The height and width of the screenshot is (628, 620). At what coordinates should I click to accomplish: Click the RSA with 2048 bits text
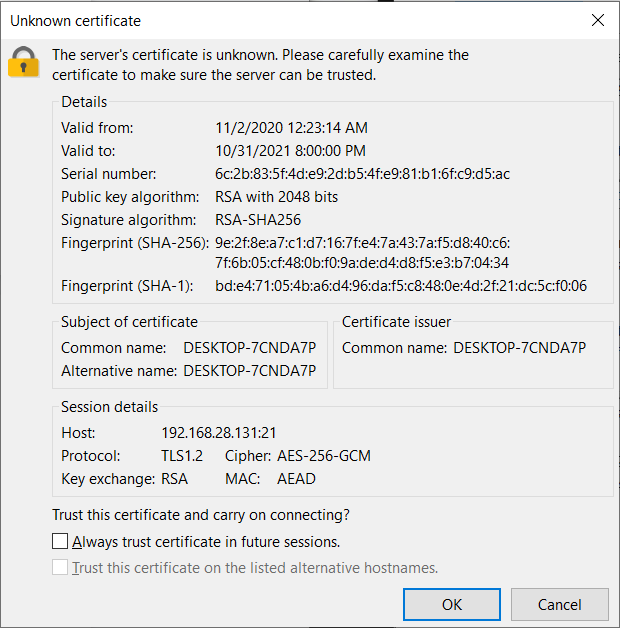click(x=277, y=197)
